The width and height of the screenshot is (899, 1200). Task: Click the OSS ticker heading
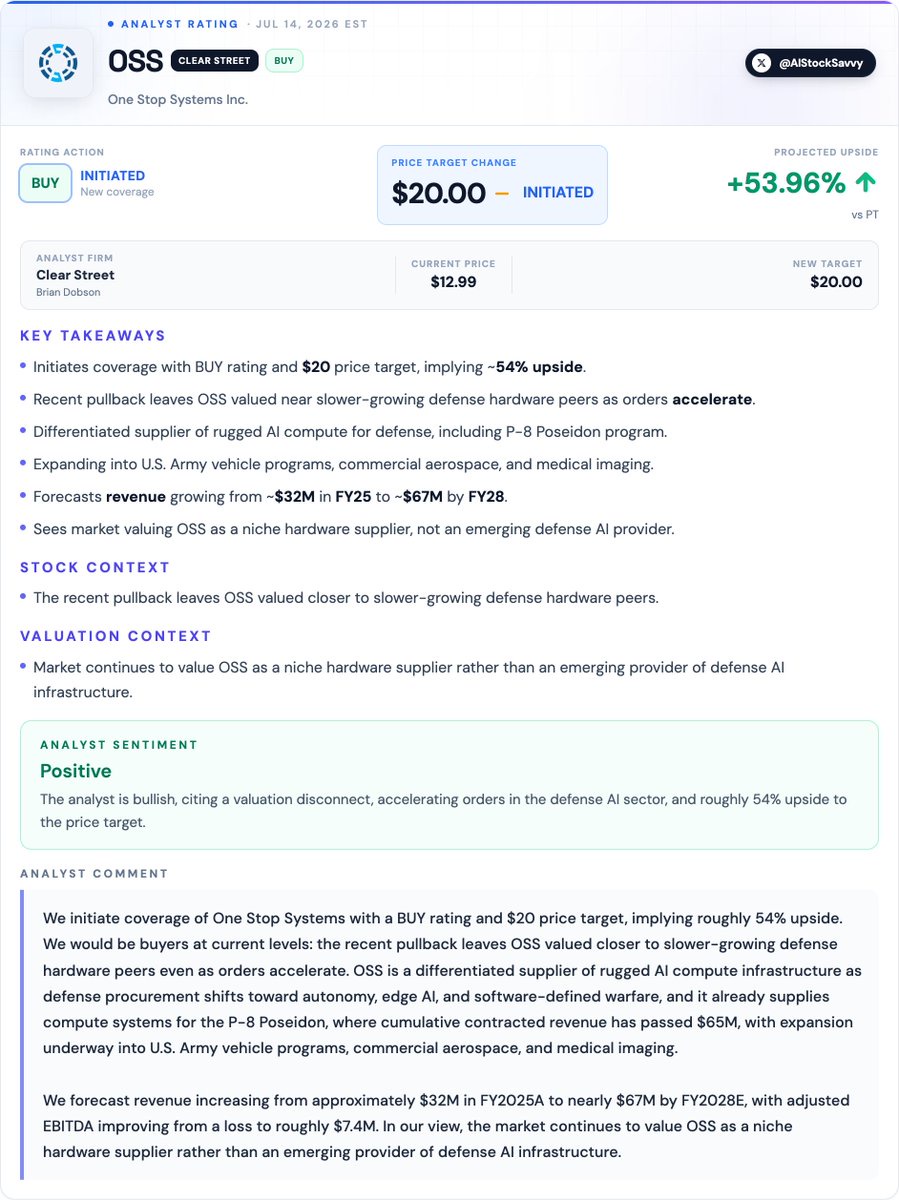pos(135,61)
